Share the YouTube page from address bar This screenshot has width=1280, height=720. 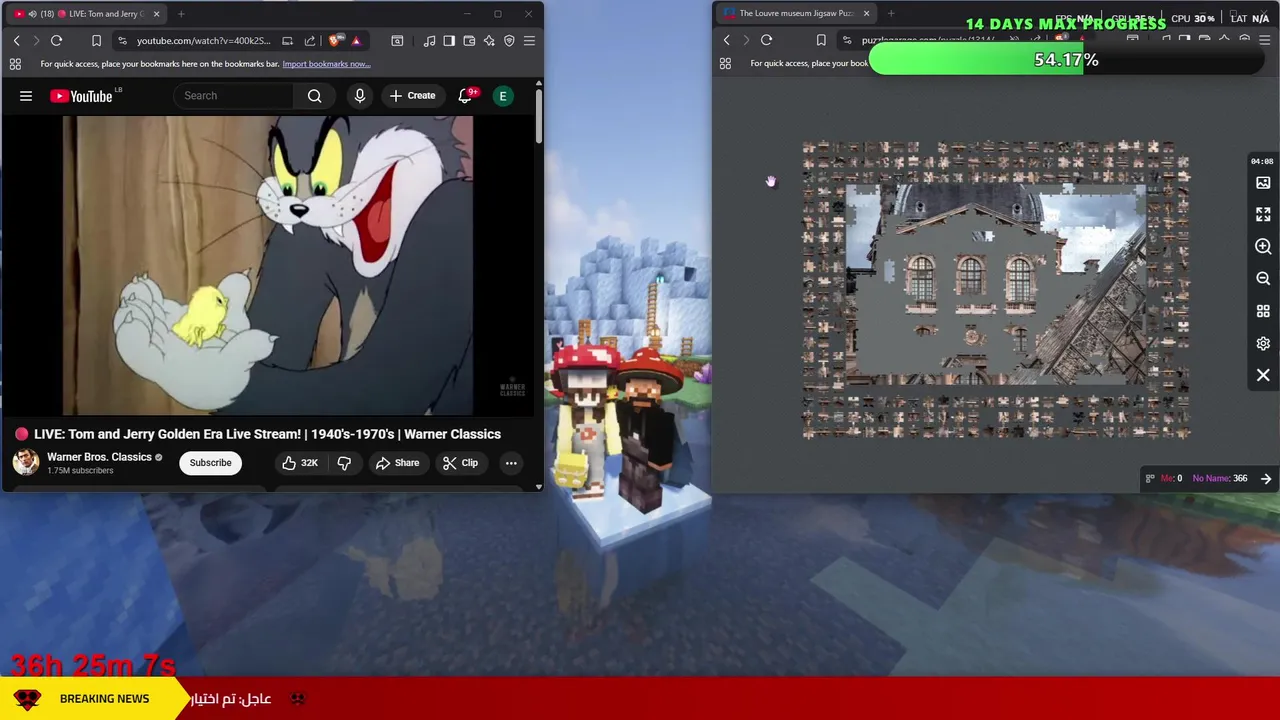click(x=310, y=41)
